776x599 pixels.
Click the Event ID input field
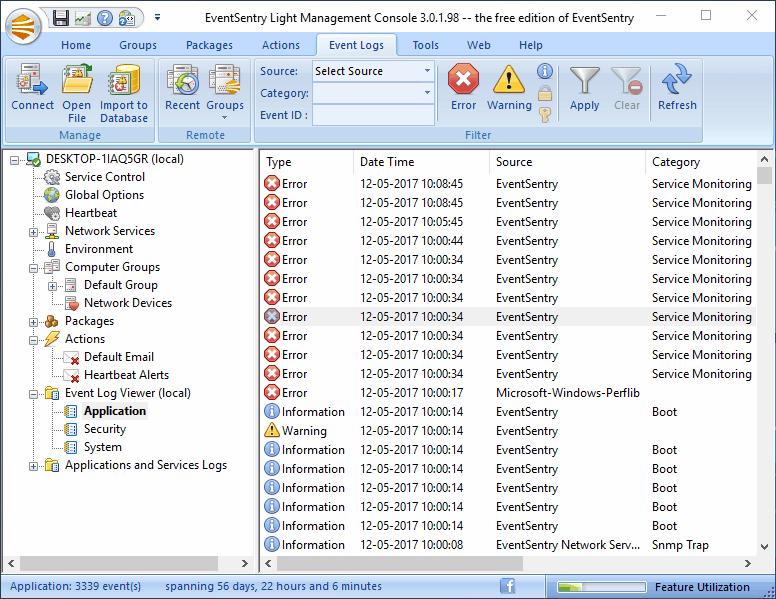373,115
